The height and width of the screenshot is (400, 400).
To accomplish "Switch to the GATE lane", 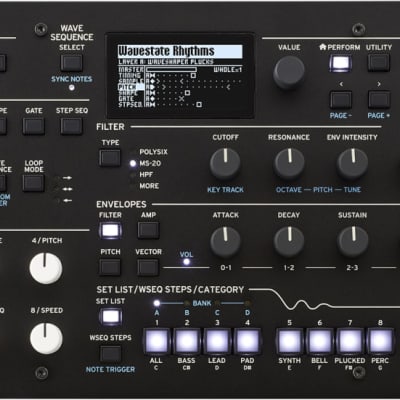I will (x=34, y=126).
